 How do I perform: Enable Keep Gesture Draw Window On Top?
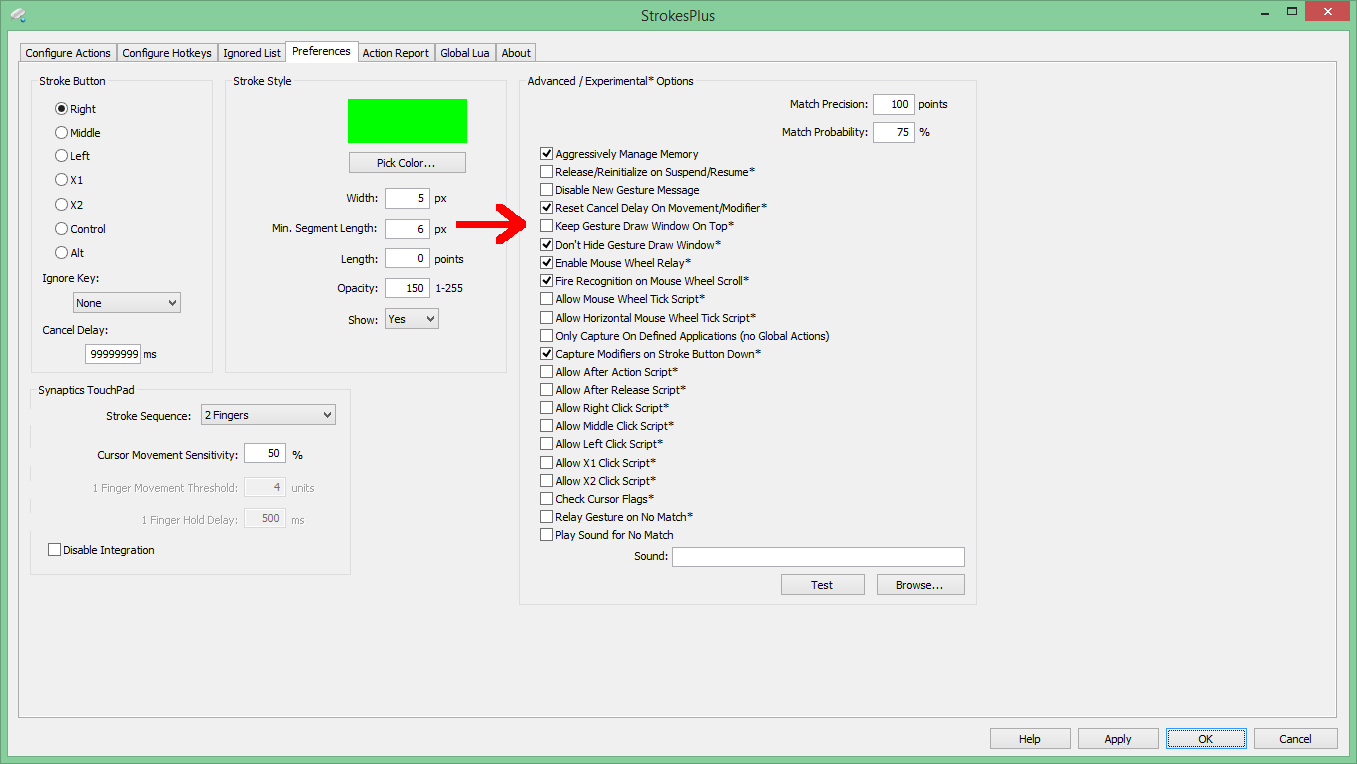pyautogui.click(x=547, y=226)
